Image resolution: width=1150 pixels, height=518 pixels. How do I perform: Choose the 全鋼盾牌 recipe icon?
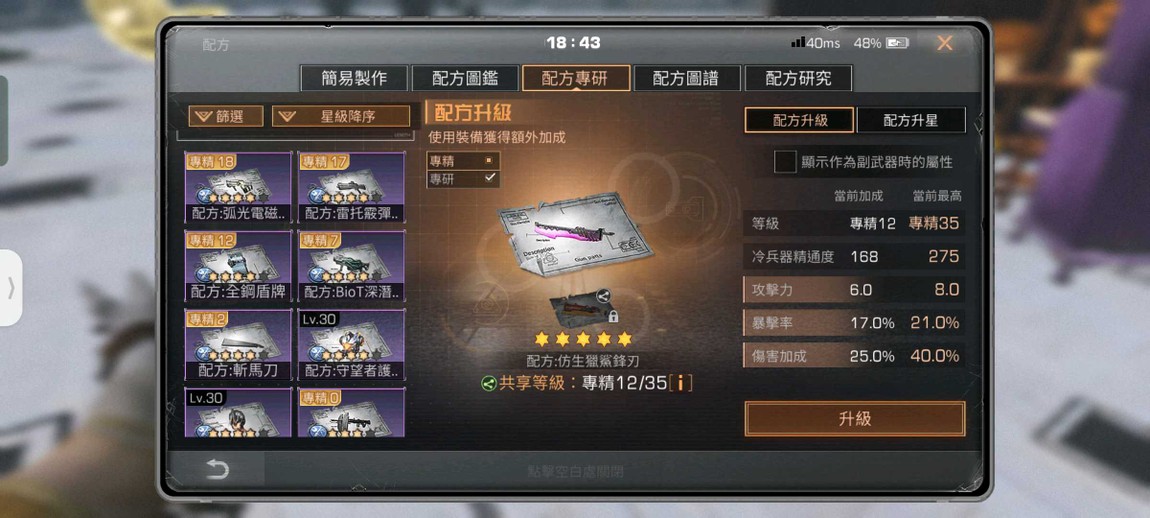(x=238, y=266)
